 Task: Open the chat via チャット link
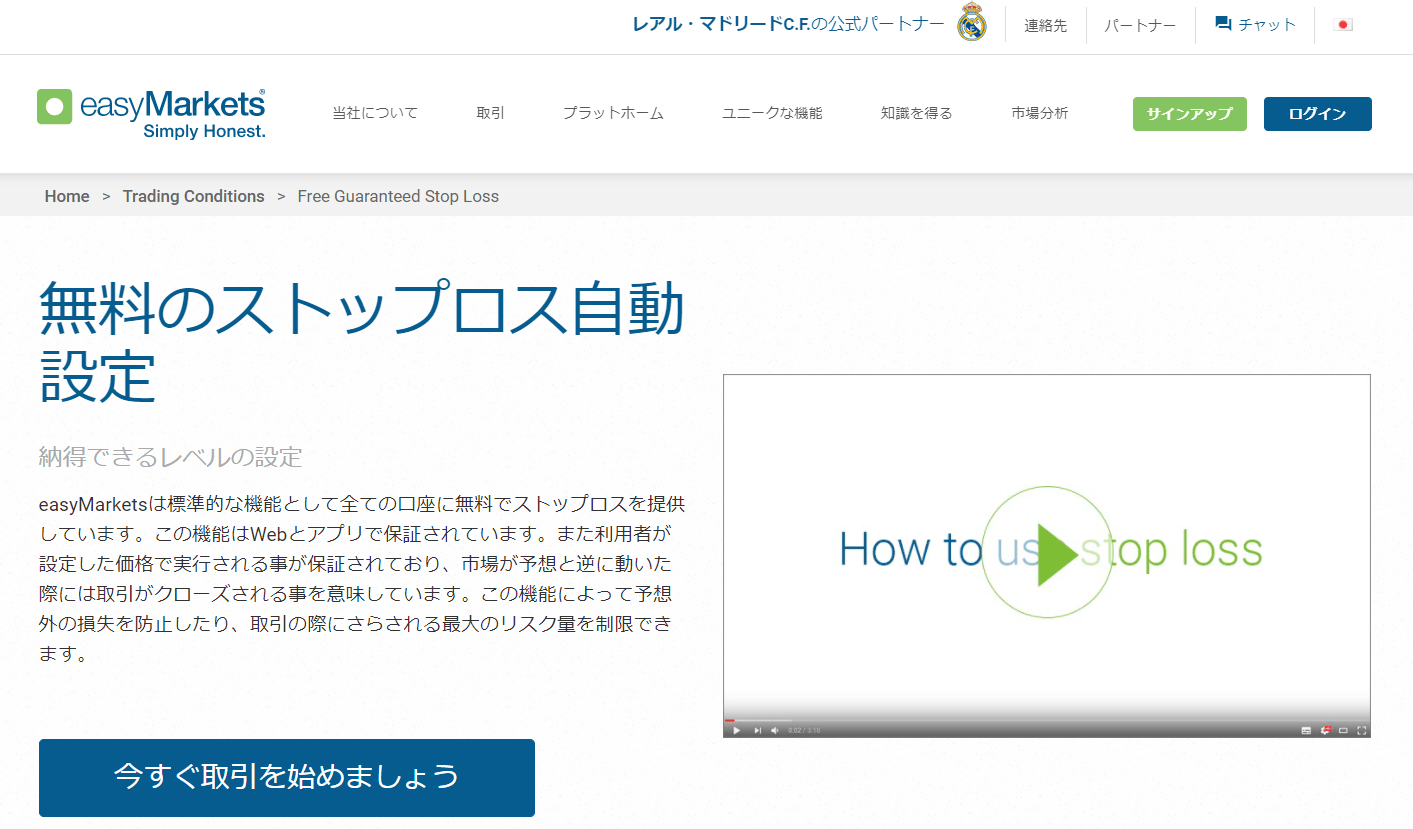pyautogui.click(x=1255, y=25)
